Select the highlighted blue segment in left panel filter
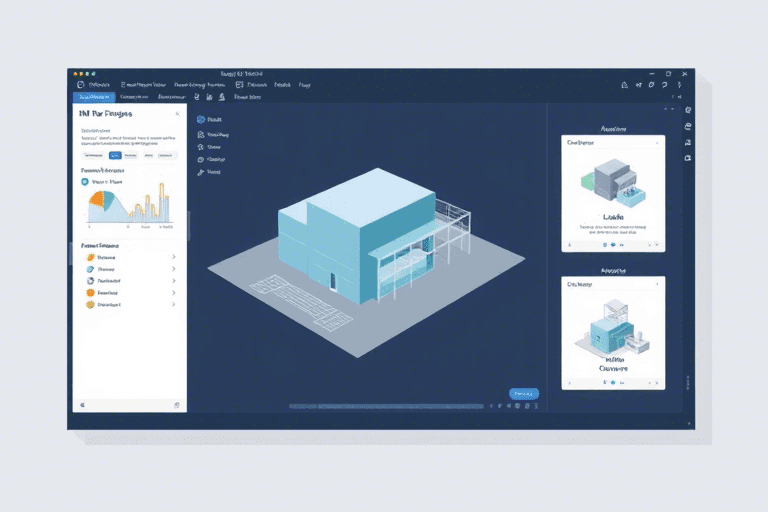768x512 pixels. pos(115,155)
